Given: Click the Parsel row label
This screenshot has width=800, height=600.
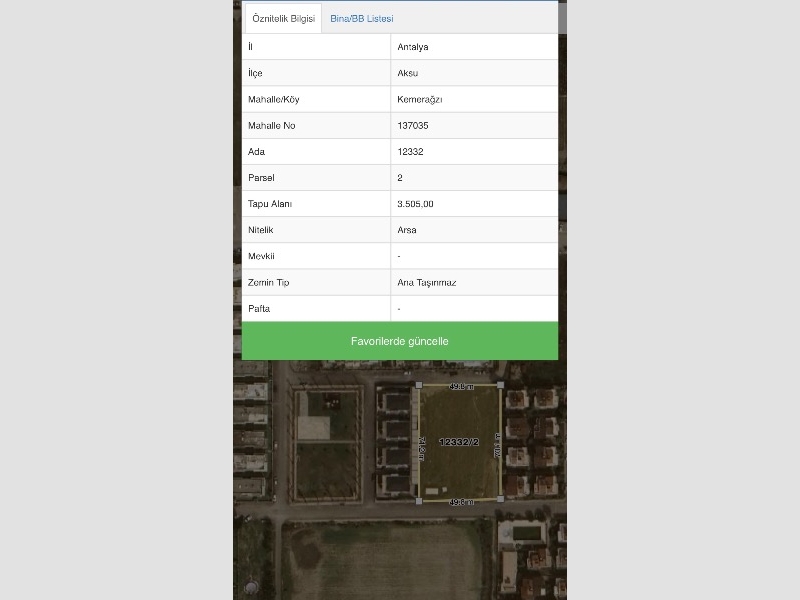Looking at the screenshot, I should (x=261, y=178).
